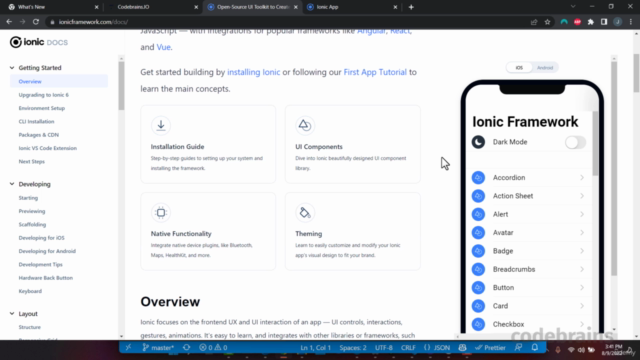Click the Ionic logo in docs header
This screenshot has width=640, height=360.
(x=38, y=42)
